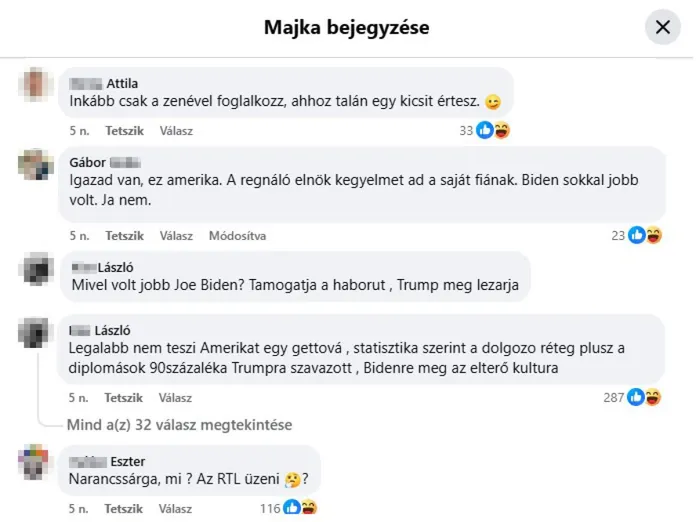
Task: Open Eszter's profile name link
Action: [x=107, y=462]
